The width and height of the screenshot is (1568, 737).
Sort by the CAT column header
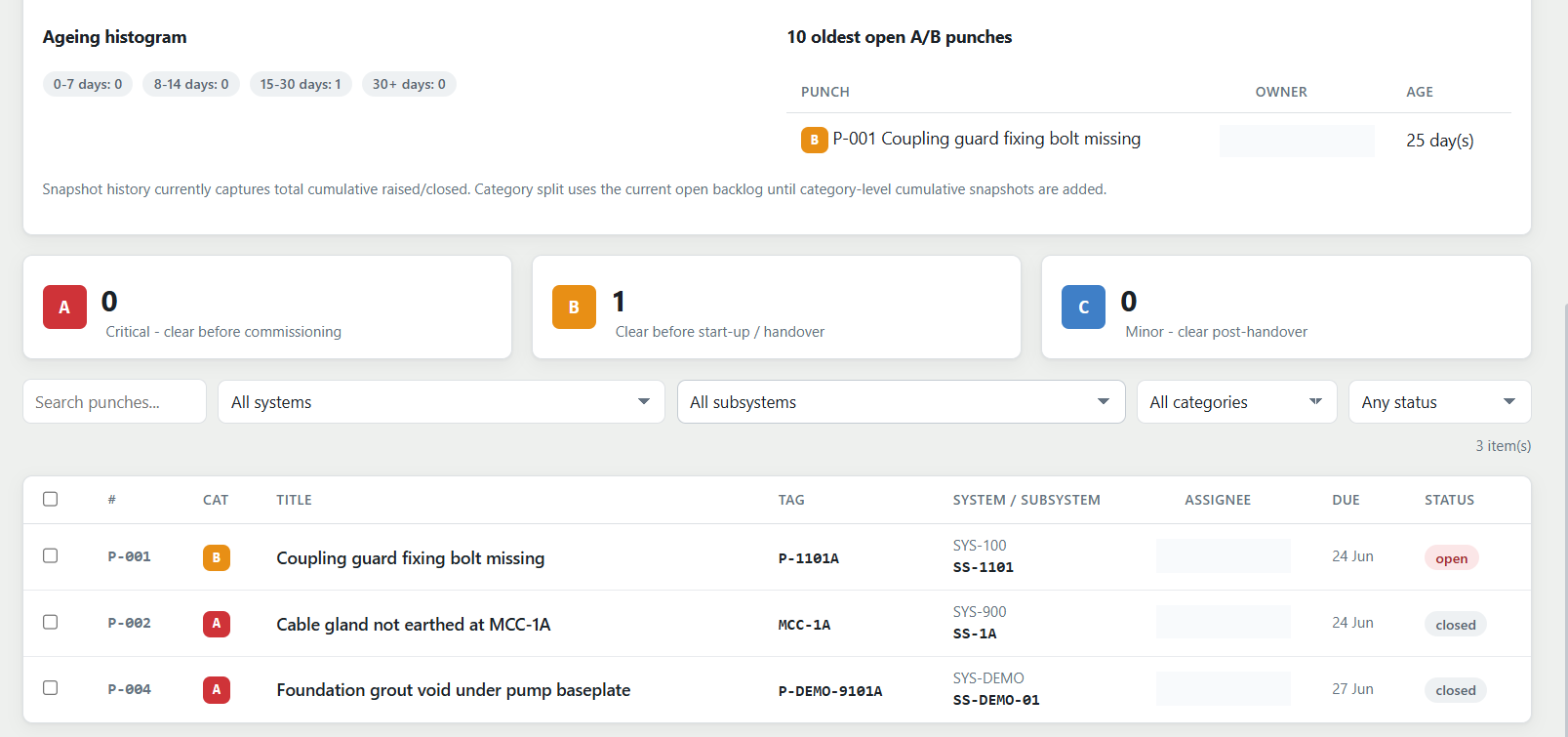[x=216, y=500]
